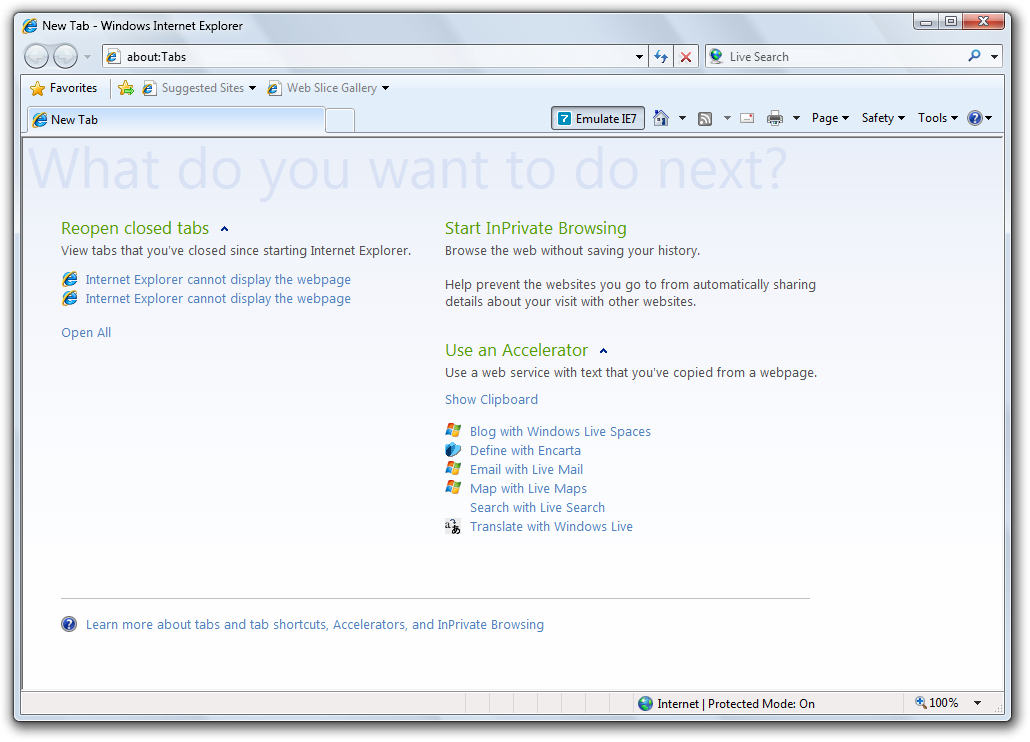Click the Add to Favorites Bar icon
The width and height of the screenshot is (1030, 742).
(x=126, y=88)
